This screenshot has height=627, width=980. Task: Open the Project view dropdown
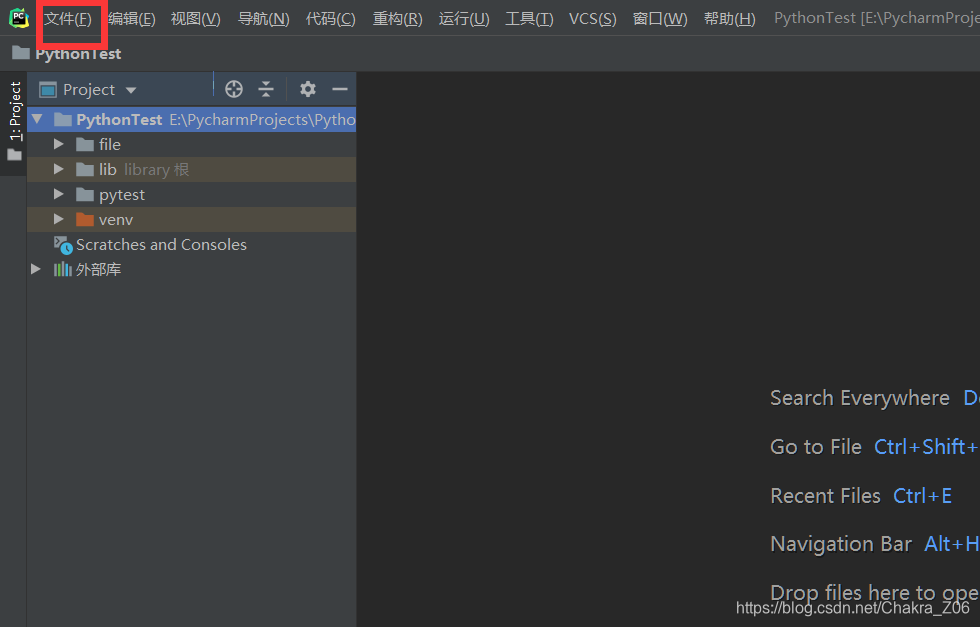tap(88, 89)
